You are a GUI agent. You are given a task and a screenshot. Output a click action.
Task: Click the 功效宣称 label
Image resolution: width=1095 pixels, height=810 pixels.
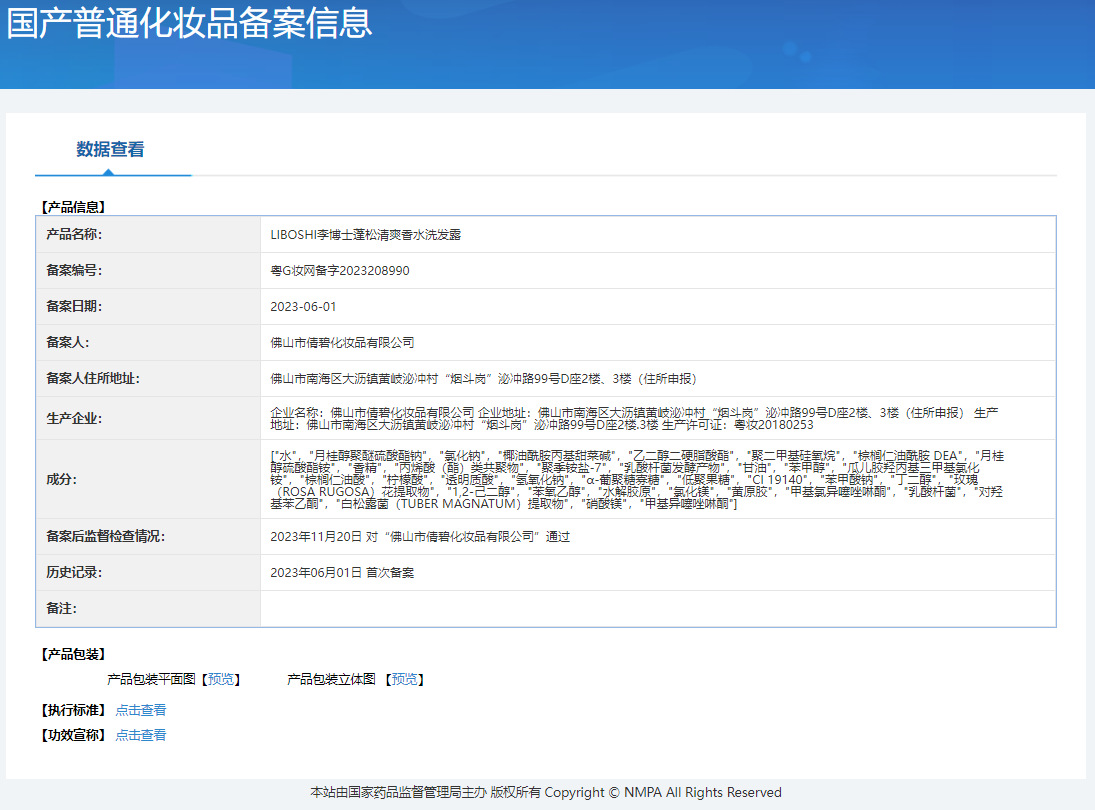pyautogui.click(x=73, y=735)
